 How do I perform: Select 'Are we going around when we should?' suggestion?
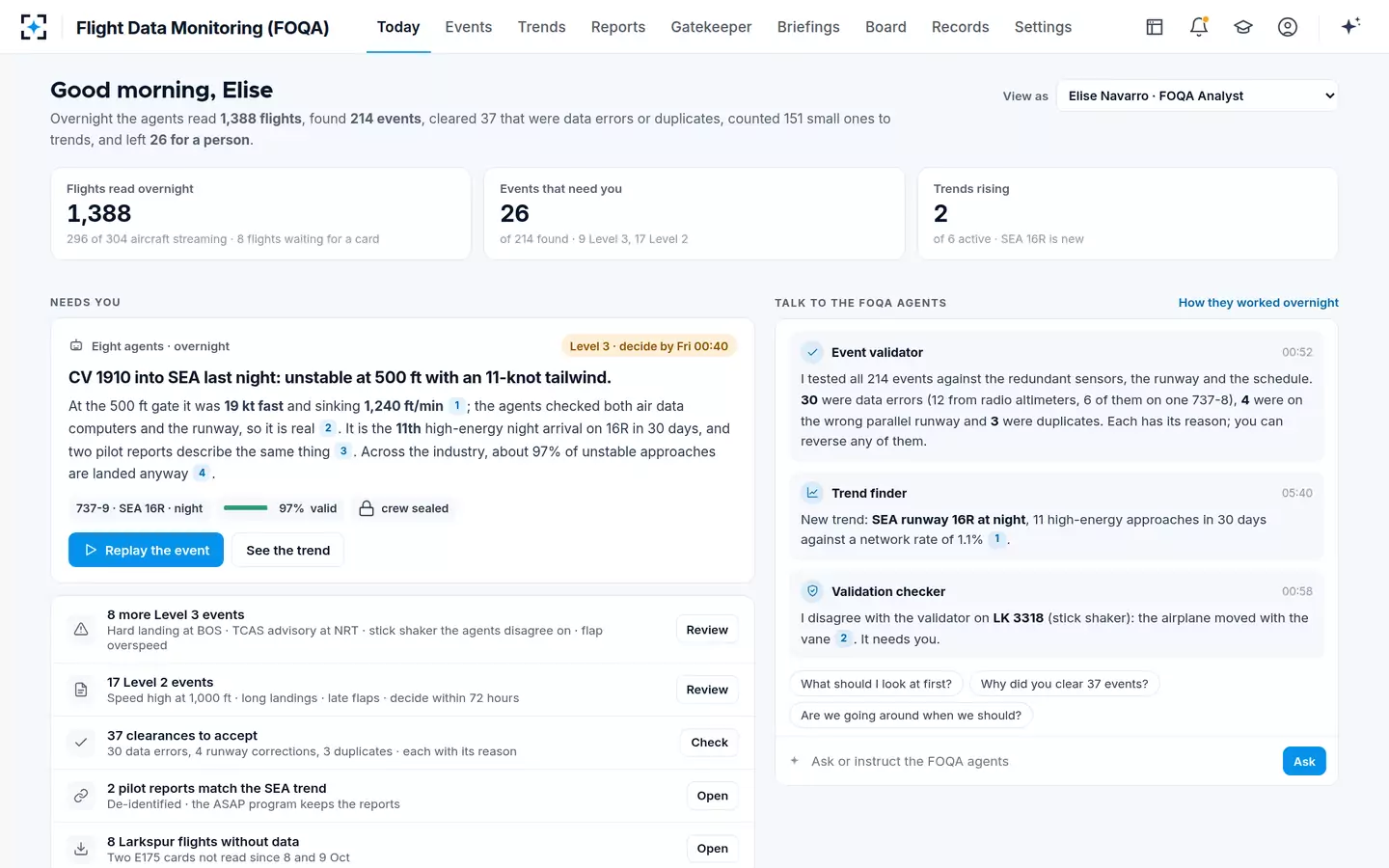point(911,716)
